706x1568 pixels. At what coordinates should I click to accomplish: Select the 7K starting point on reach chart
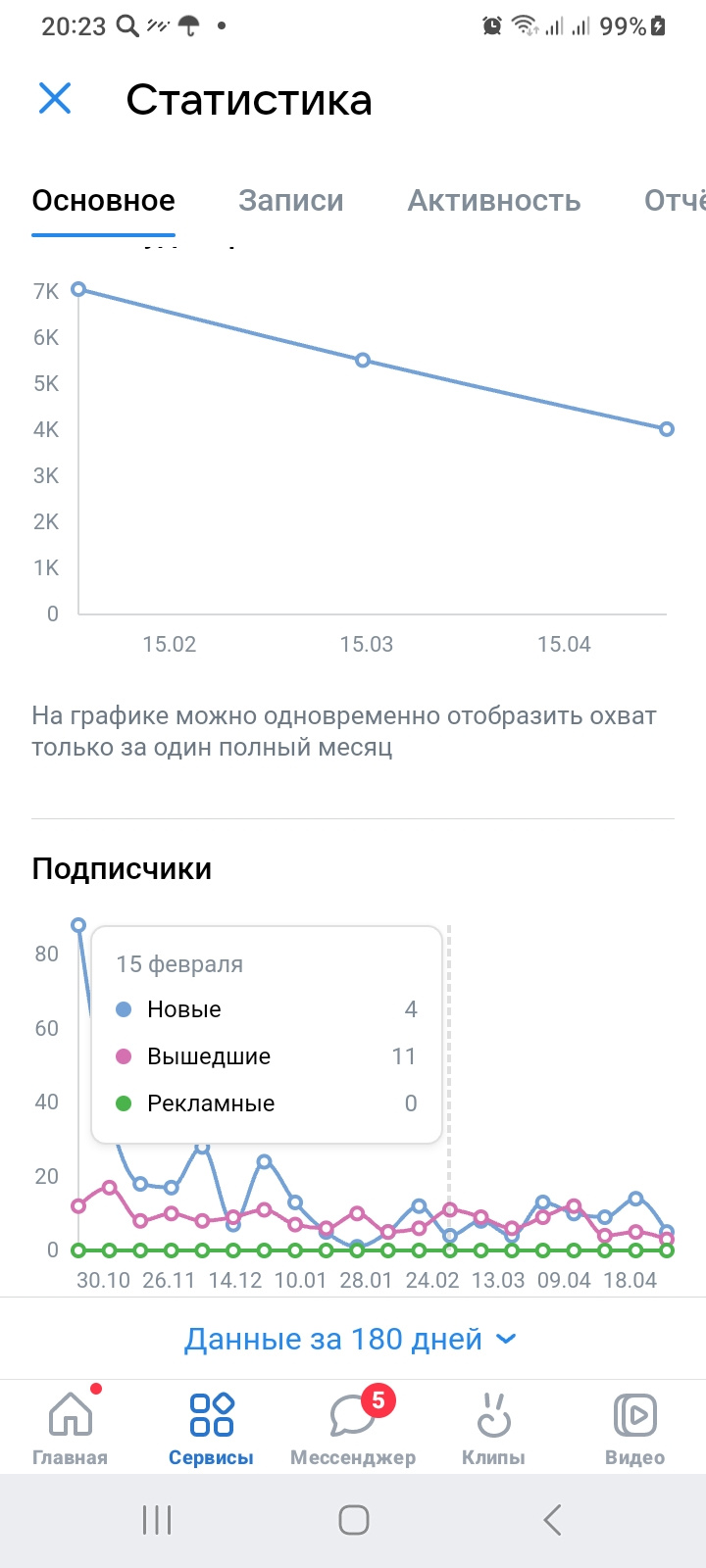(x=78, y=289)
